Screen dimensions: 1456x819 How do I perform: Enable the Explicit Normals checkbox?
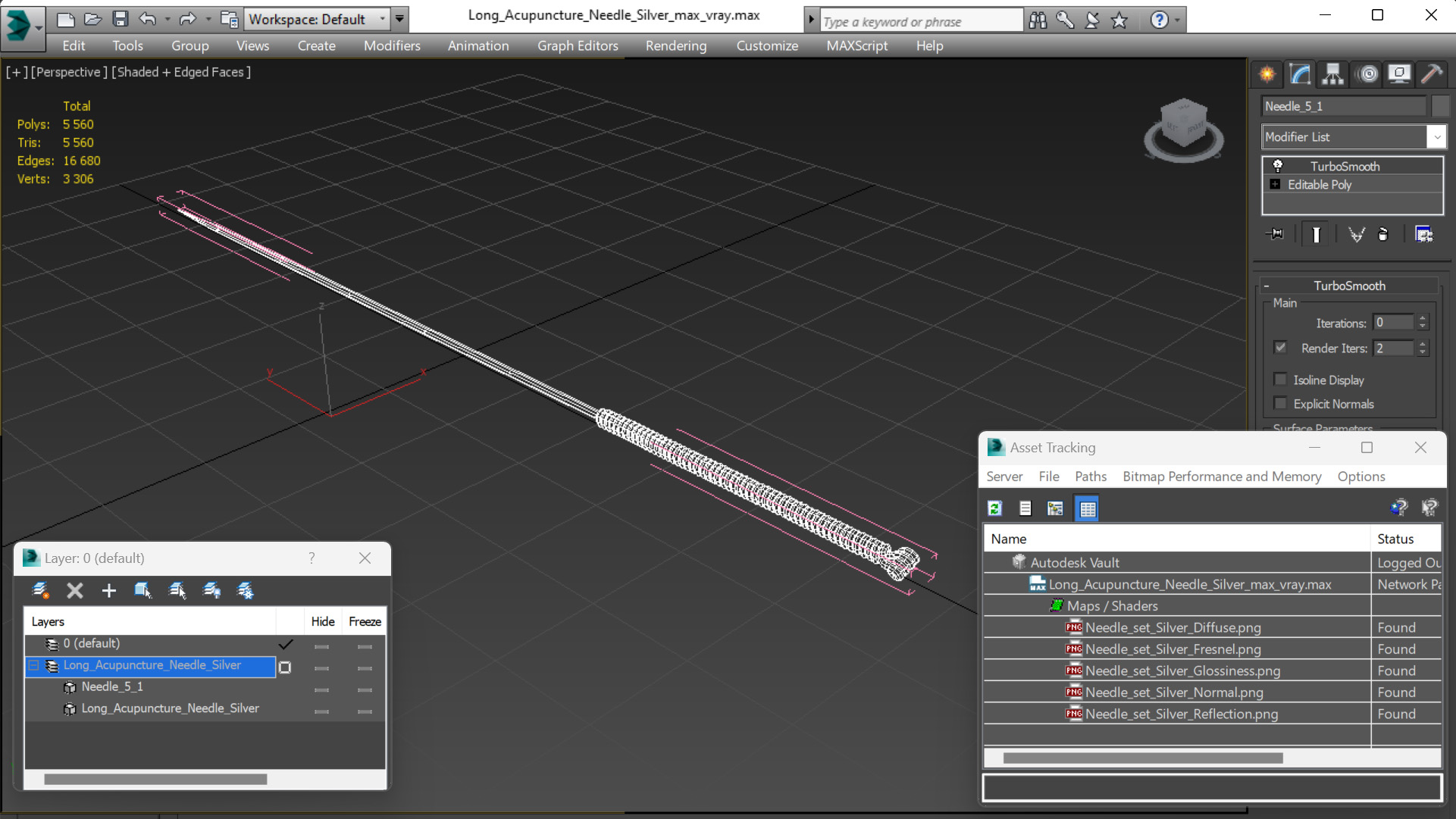[x=1280, y=403]
